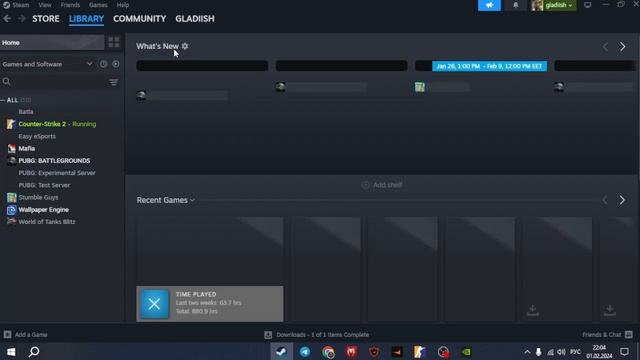
Task: Click the ready to play filter icon
Action: point(116,64)
